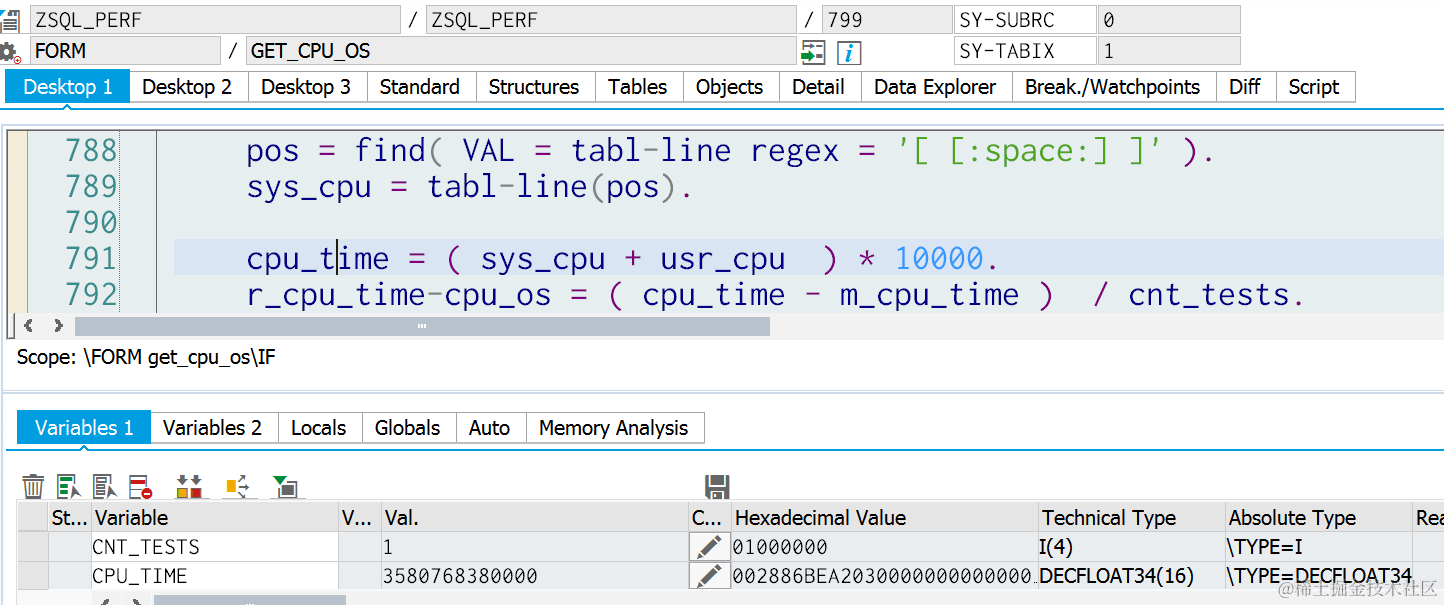This screenshot has height=605, width=1444.
Task: Click the first program field showing ZSQL_PERF
Action: [215, 20]
